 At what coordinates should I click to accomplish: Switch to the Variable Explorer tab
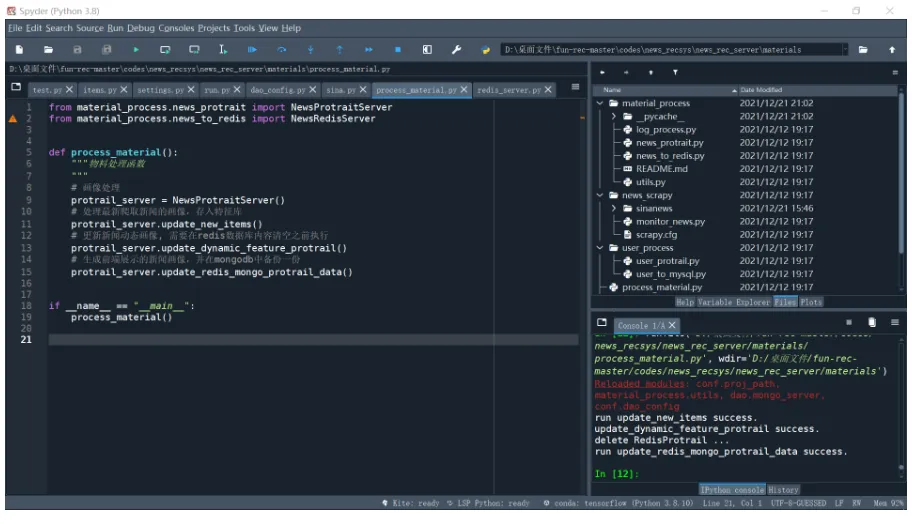click(733, 302)
